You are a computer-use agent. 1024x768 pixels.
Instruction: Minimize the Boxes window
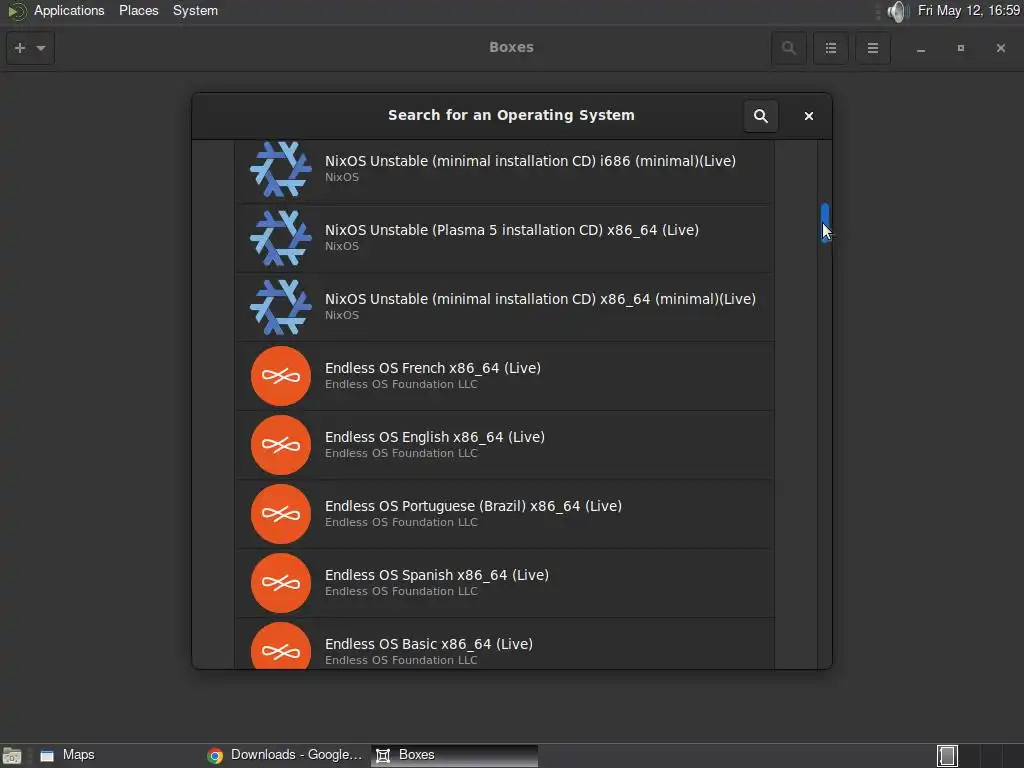(921, 48)
